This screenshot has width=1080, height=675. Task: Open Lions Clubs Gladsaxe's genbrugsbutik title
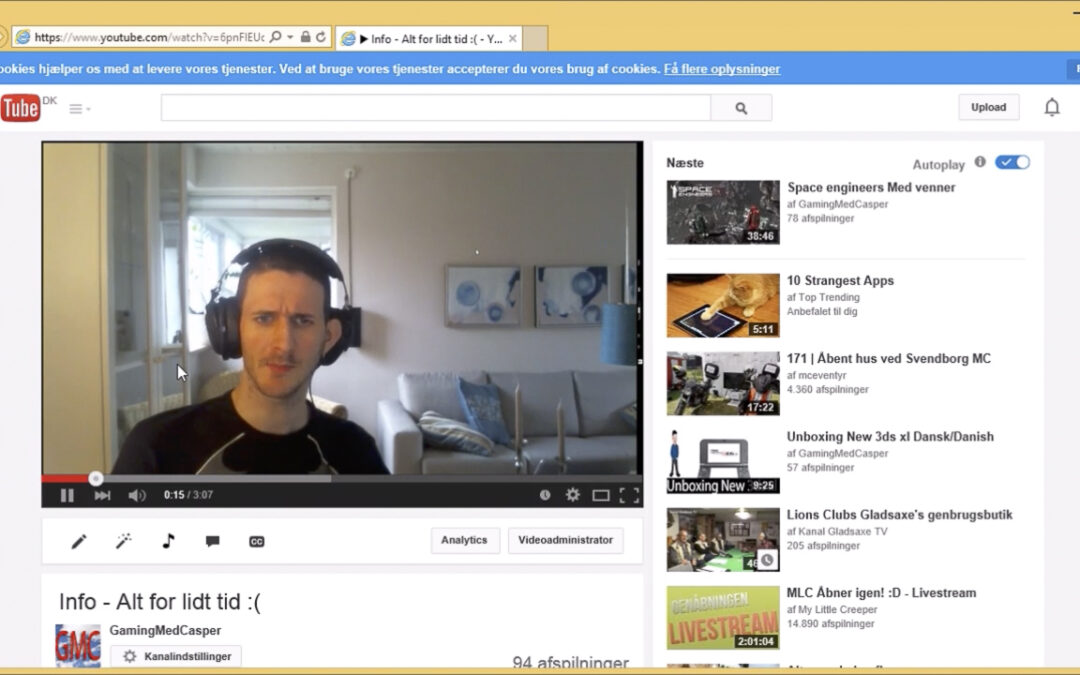pyautogui.click(x=900, y=515)
